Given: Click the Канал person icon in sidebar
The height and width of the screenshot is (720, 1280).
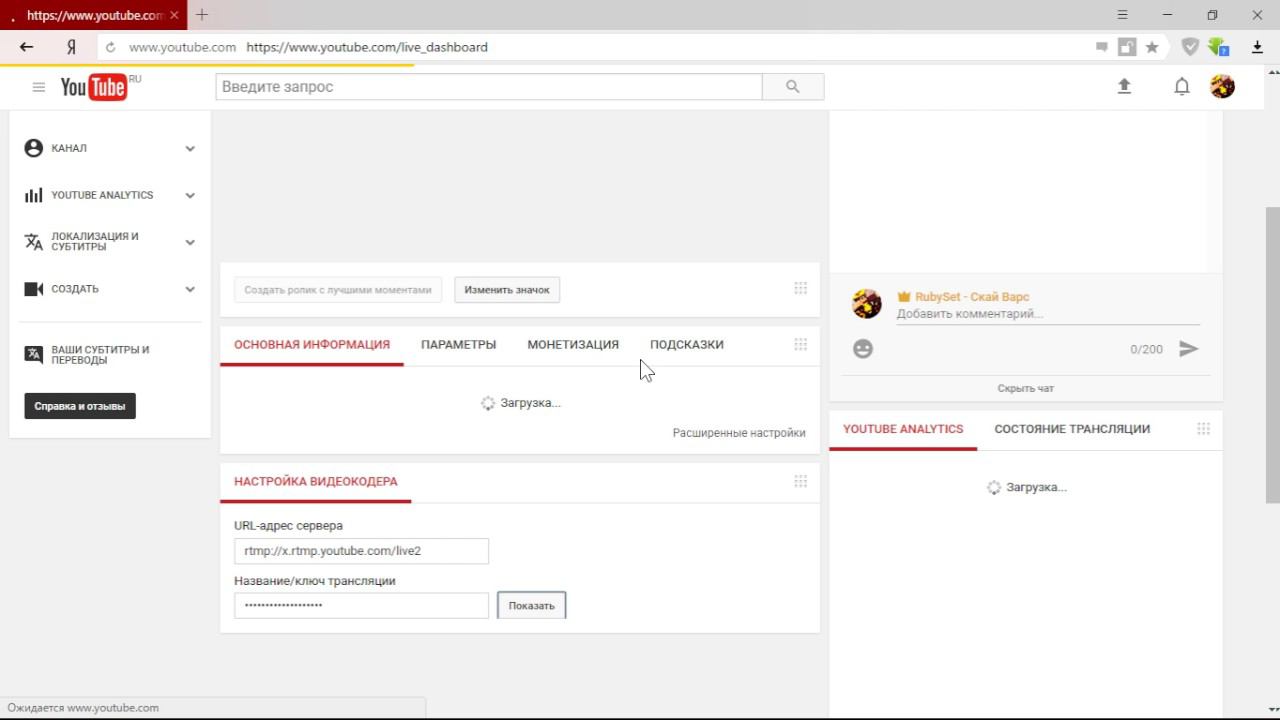Looking at the screenshot, I should tap(33, 148).
